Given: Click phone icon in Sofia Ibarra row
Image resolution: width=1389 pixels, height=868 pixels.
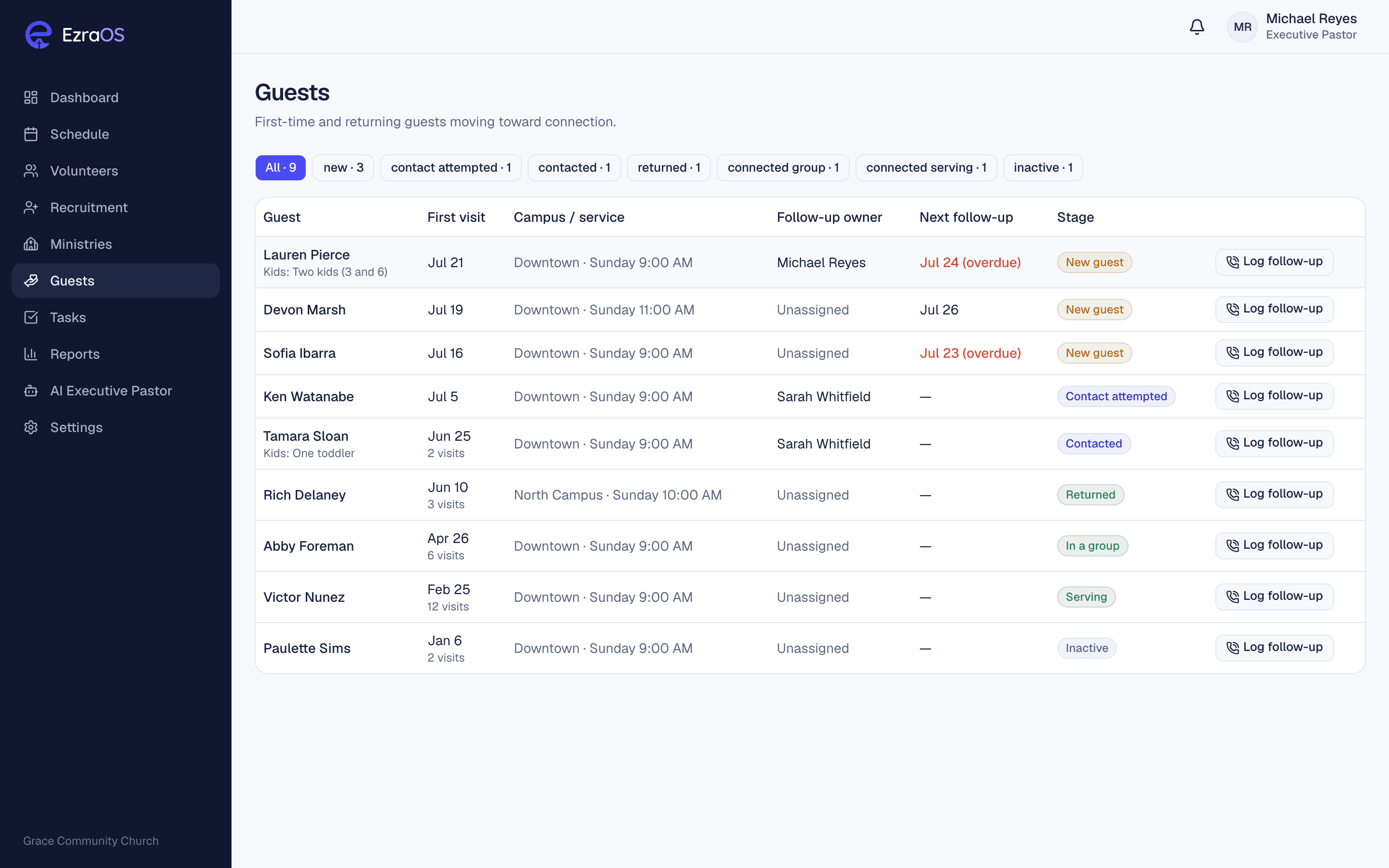Looking at the screenshot, I should [1232, 353].
